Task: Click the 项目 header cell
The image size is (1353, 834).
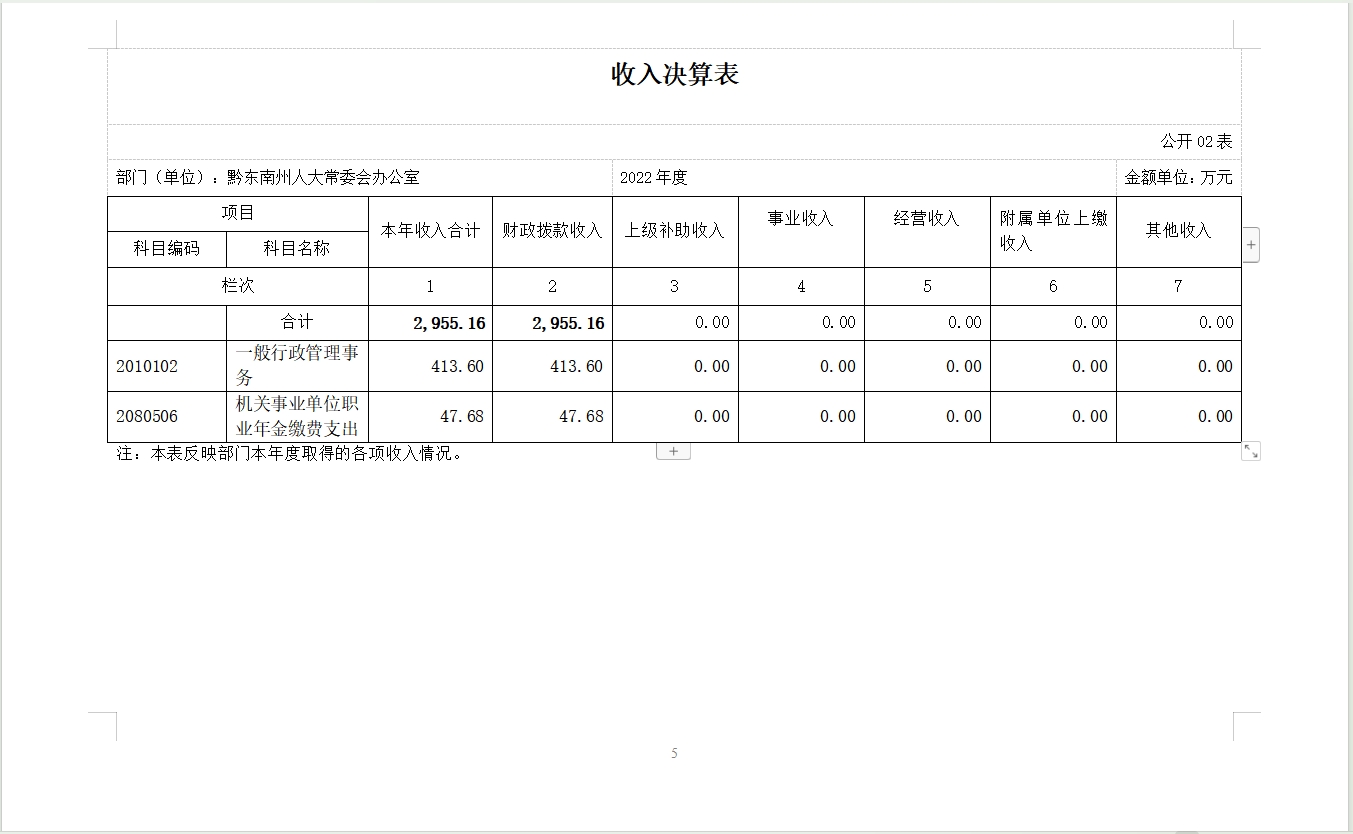Action: click(238, 213)
